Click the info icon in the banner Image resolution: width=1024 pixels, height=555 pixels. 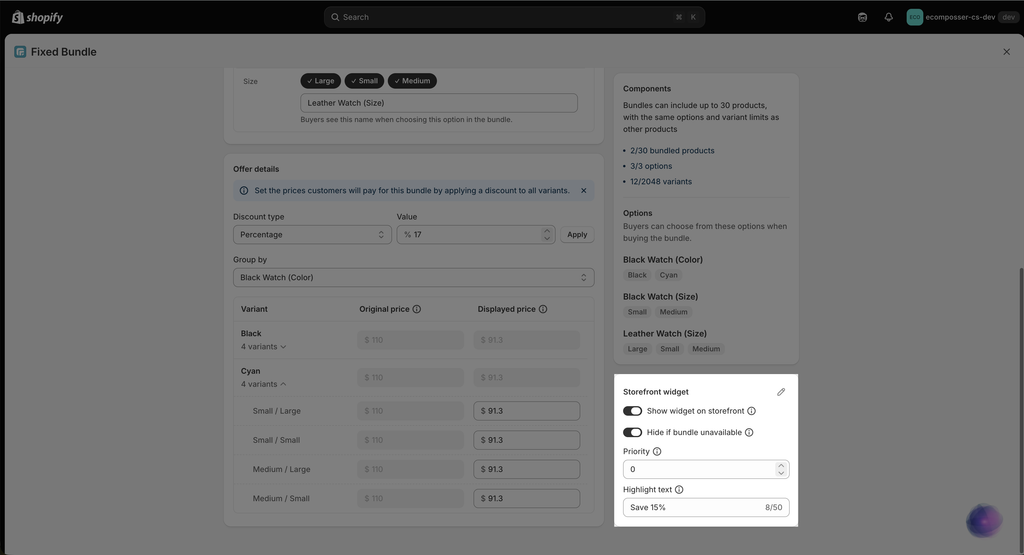click(244, 191)
